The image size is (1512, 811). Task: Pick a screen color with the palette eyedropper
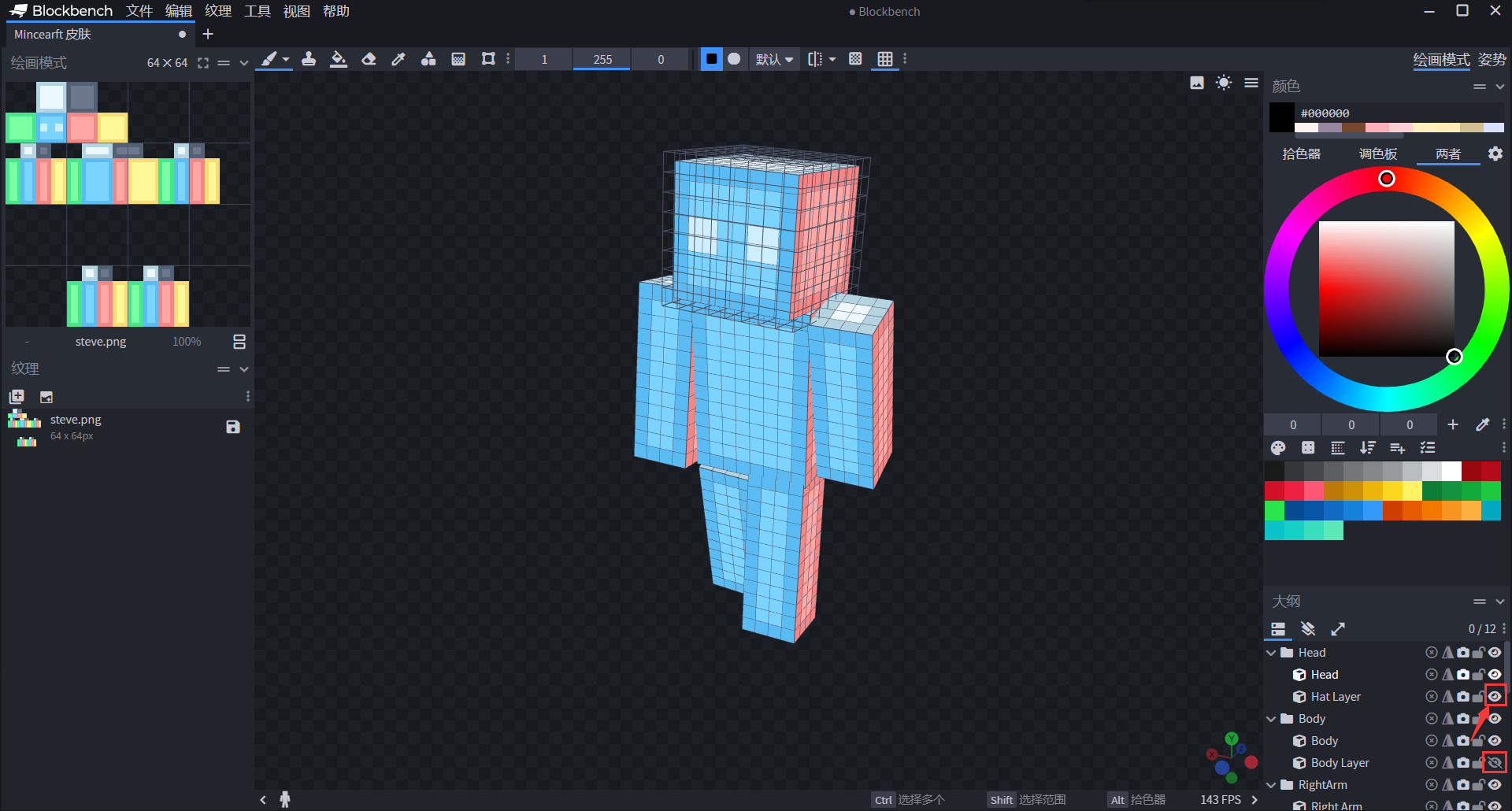point(1483,424)
